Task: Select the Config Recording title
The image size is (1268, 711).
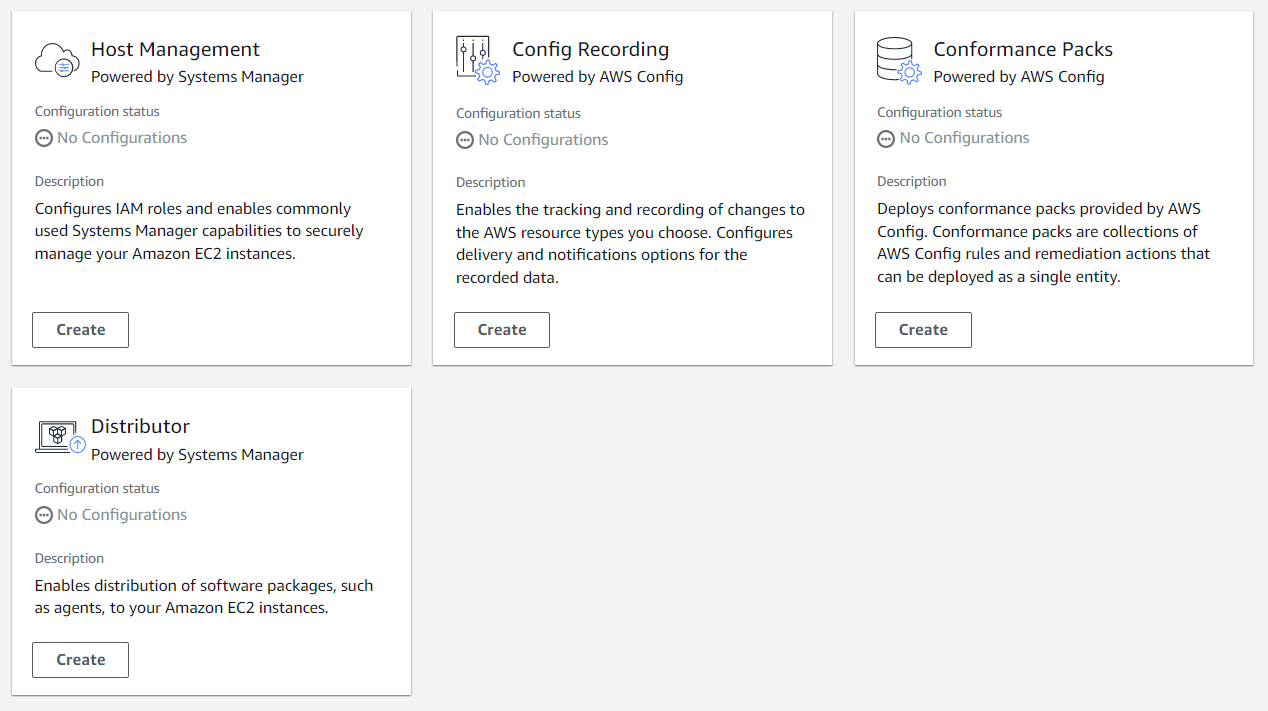Action: coord(591,49)
